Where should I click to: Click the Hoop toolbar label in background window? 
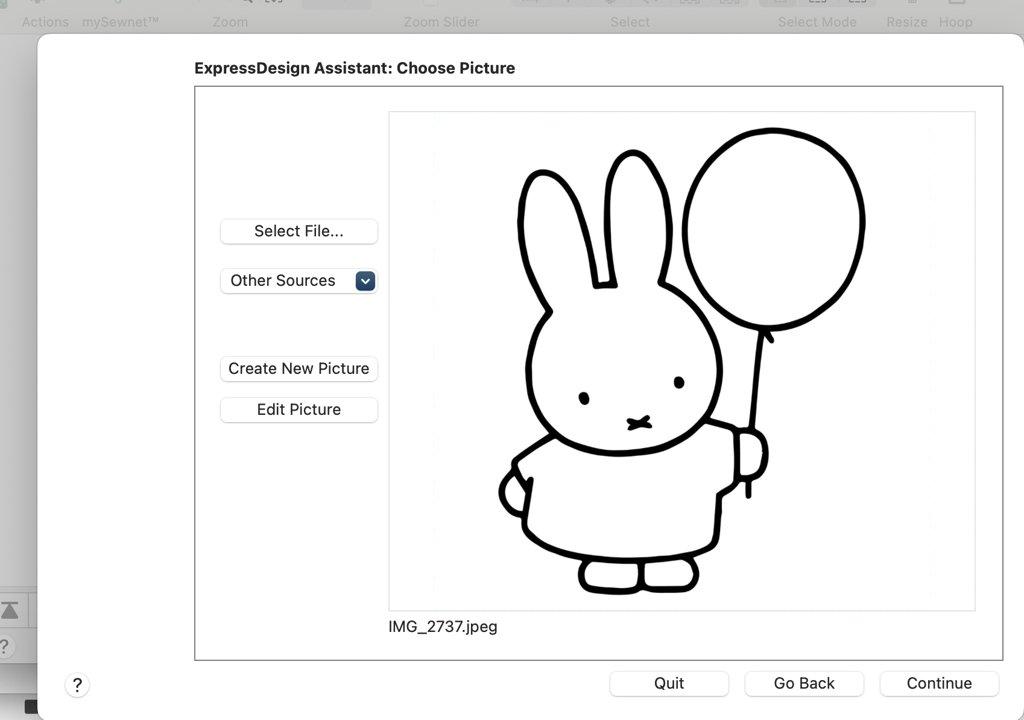pyautogui.click(x=955, y=22)
